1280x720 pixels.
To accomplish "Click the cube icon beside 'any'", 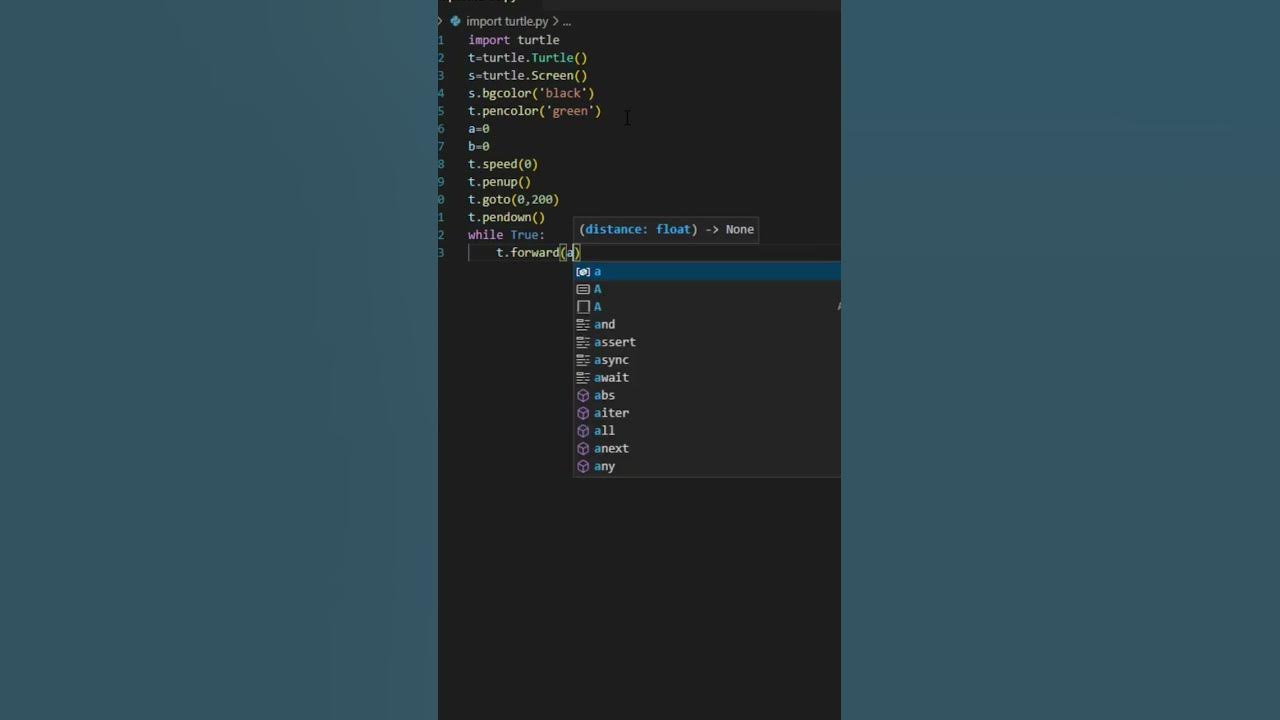I will [583, 466].
